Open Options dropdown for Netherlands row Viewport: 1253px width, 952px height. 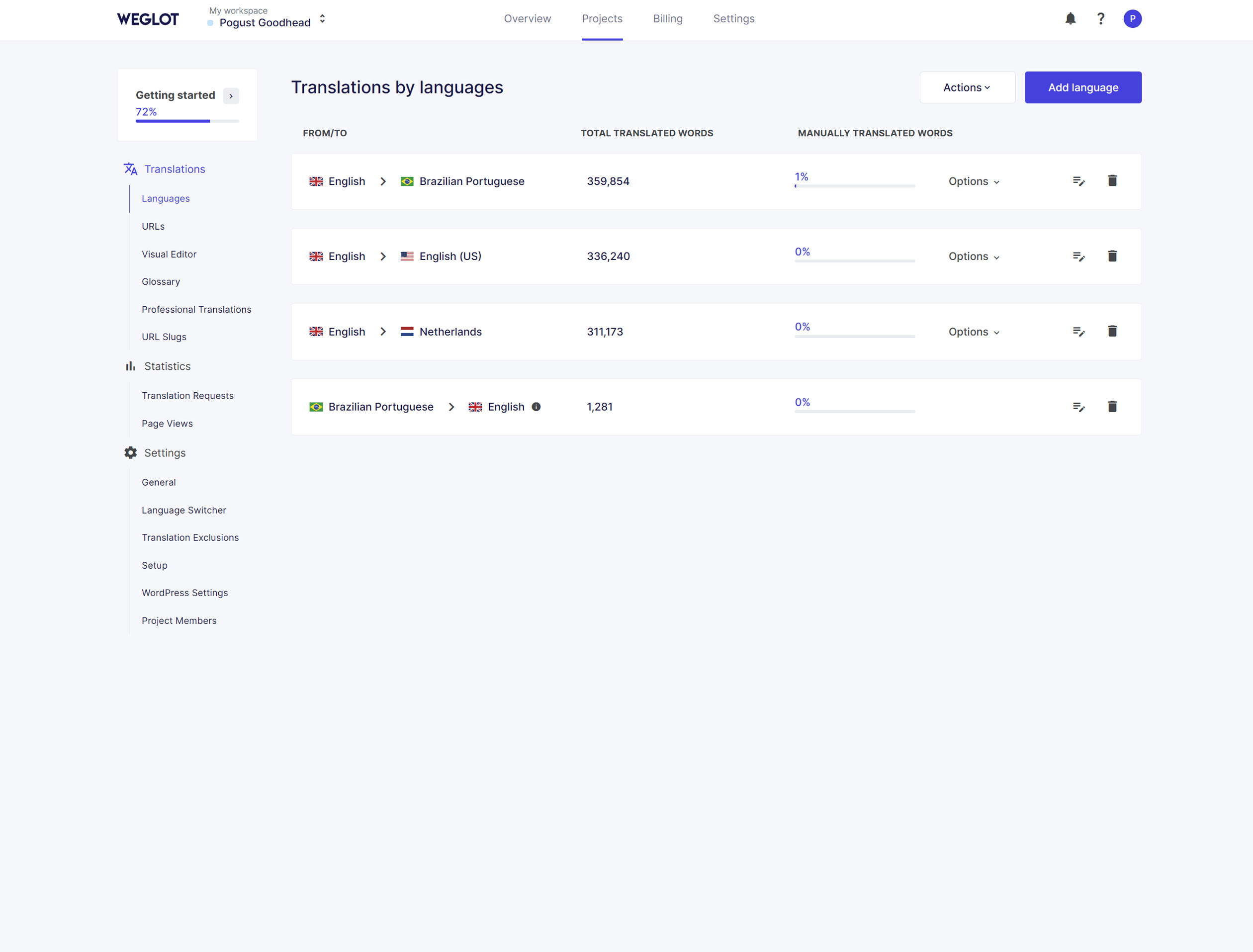coord(974,332)
